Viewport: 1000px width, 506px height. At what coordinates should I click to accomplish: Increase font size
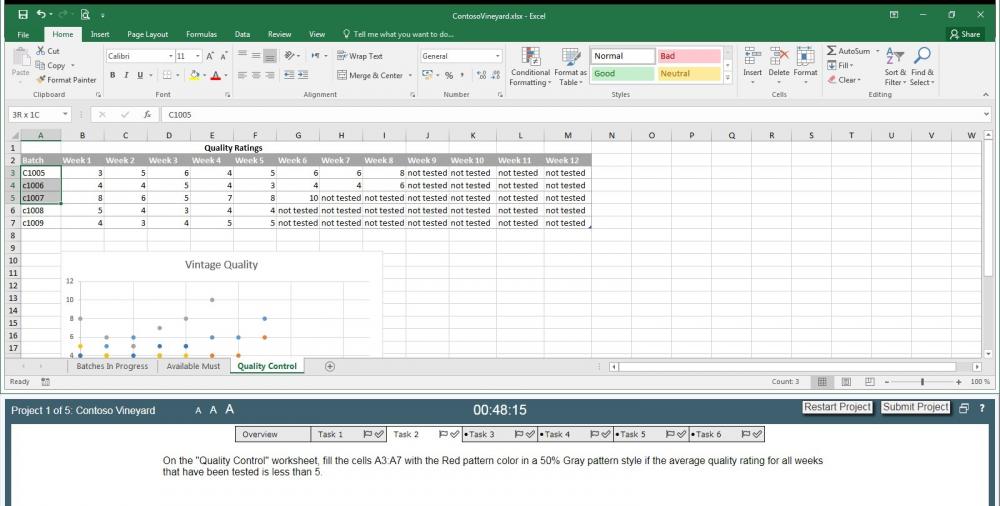pos(210,56)
